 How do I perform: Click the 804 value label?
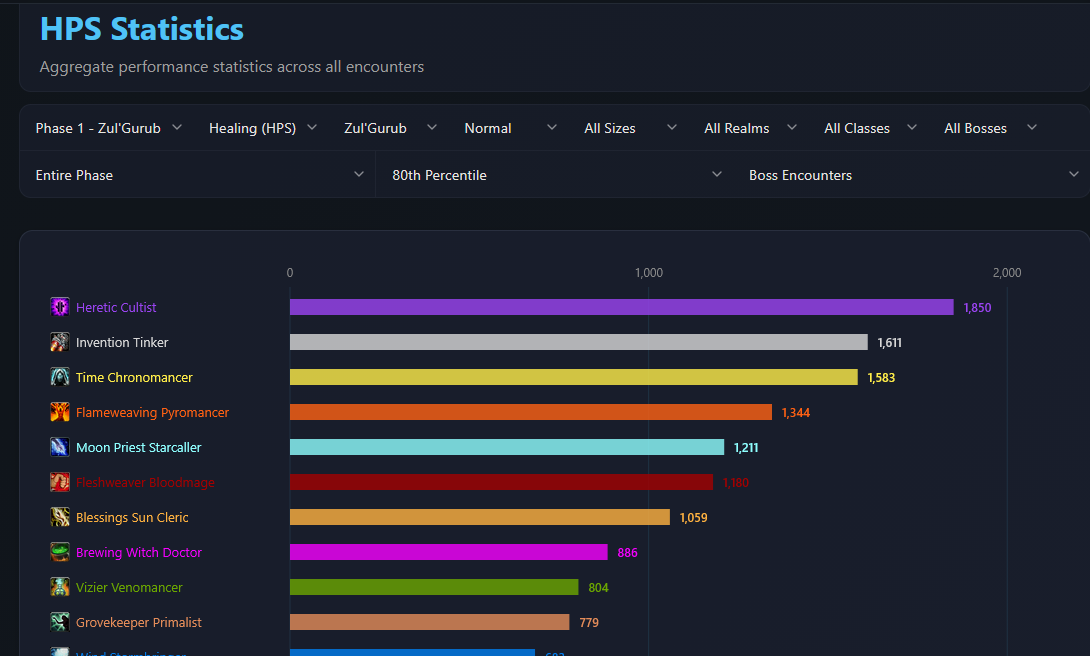coord(599,588)
